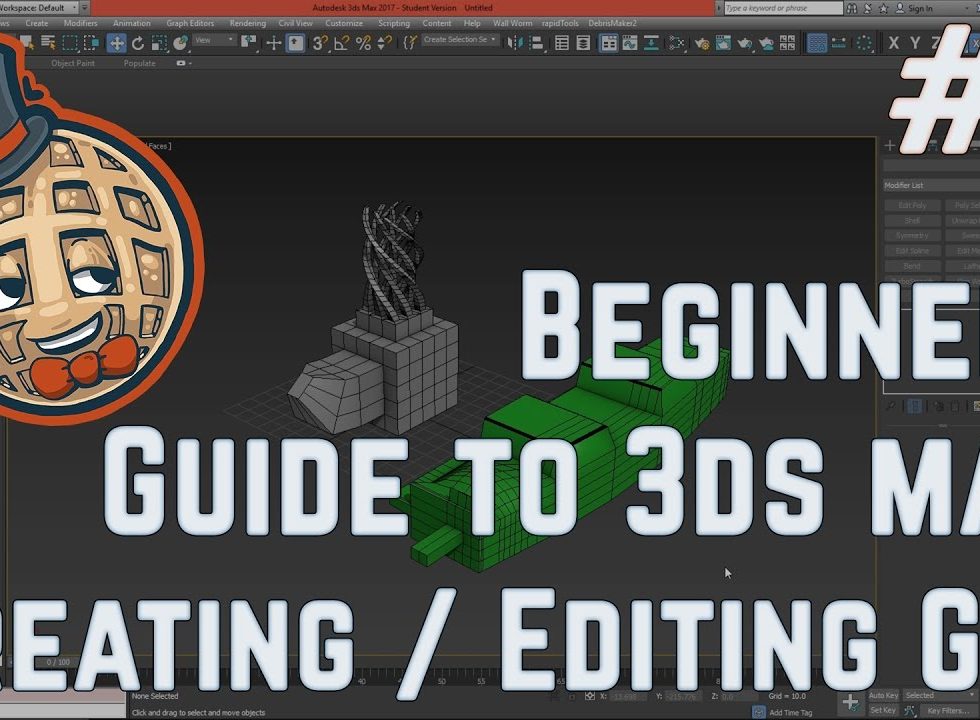This screenshot has width=980, height=720.
Task: Restrict transform to X axis
Action: [894, 42]
